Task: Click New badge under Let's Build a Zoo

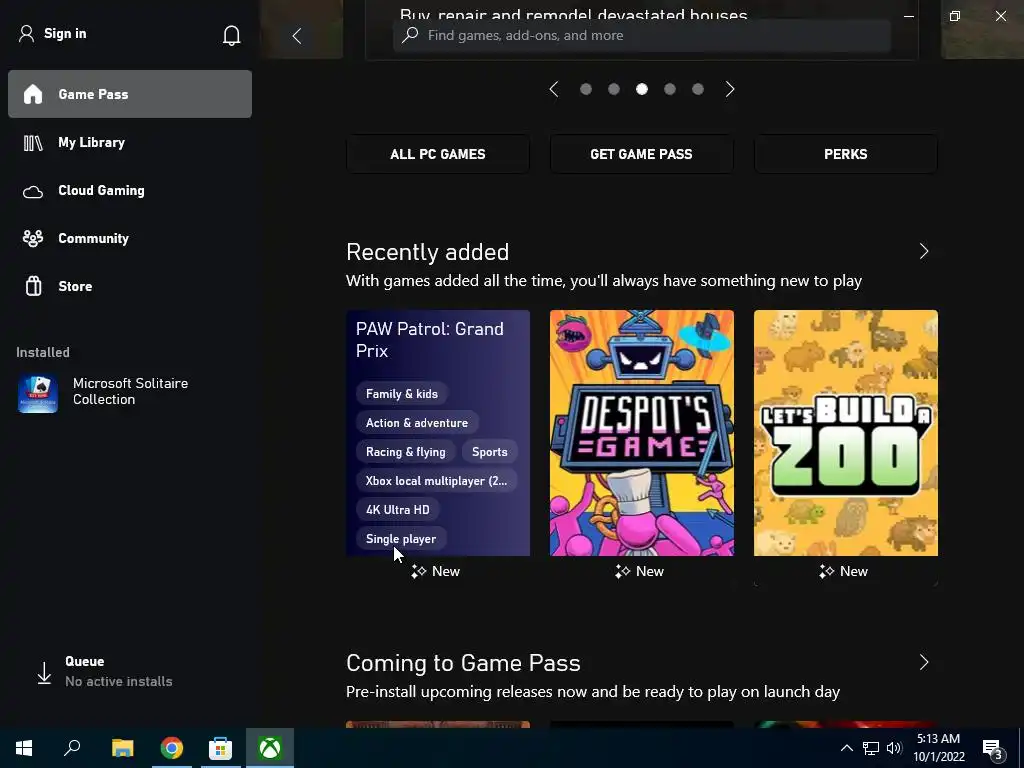Action: (x=843, y=571)
